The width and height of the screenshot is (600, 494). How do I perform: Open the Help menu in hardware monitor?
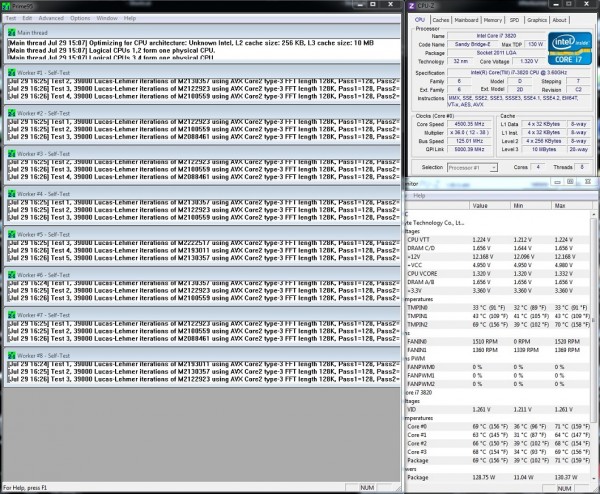[x=419, y=196]
